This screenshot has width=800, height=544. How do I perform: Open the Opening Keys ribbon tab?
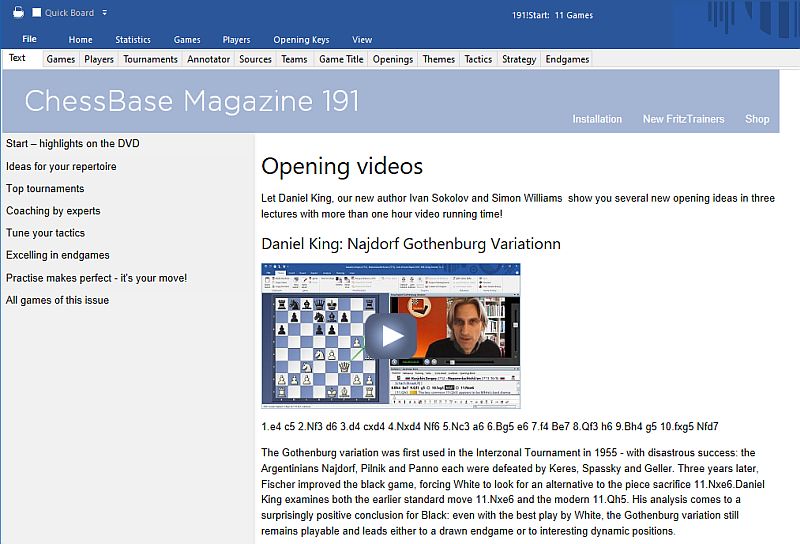pyautogui.click(x=301, y=40)
